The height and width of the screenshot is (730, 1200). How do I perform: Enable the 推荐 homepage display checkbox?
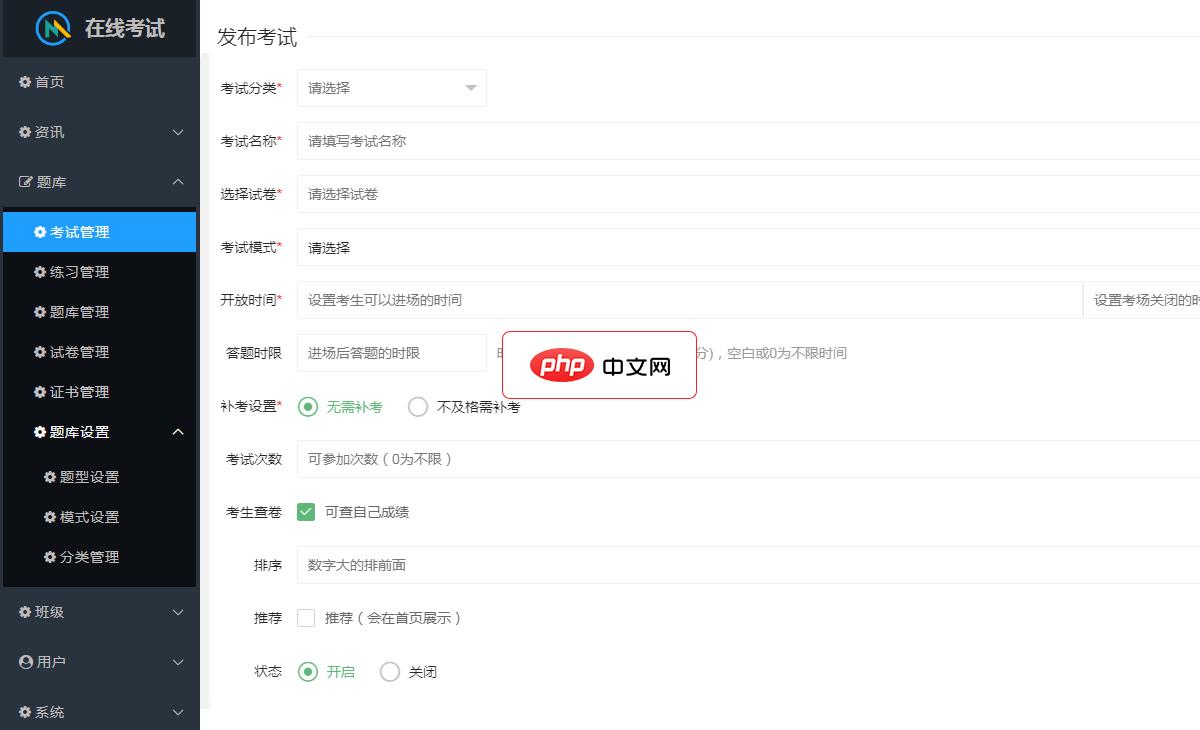(x=306, y=618)
